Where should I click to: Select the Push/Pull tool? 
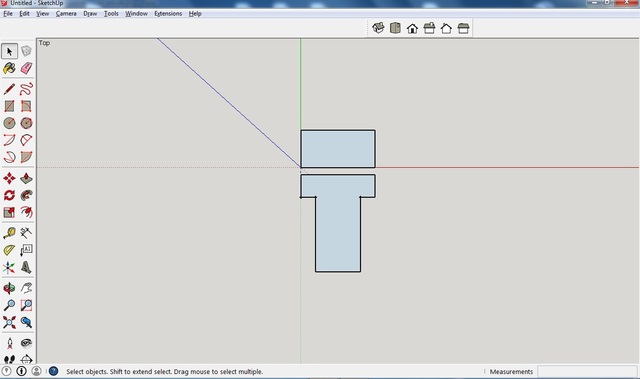click(x=26, y=178)
